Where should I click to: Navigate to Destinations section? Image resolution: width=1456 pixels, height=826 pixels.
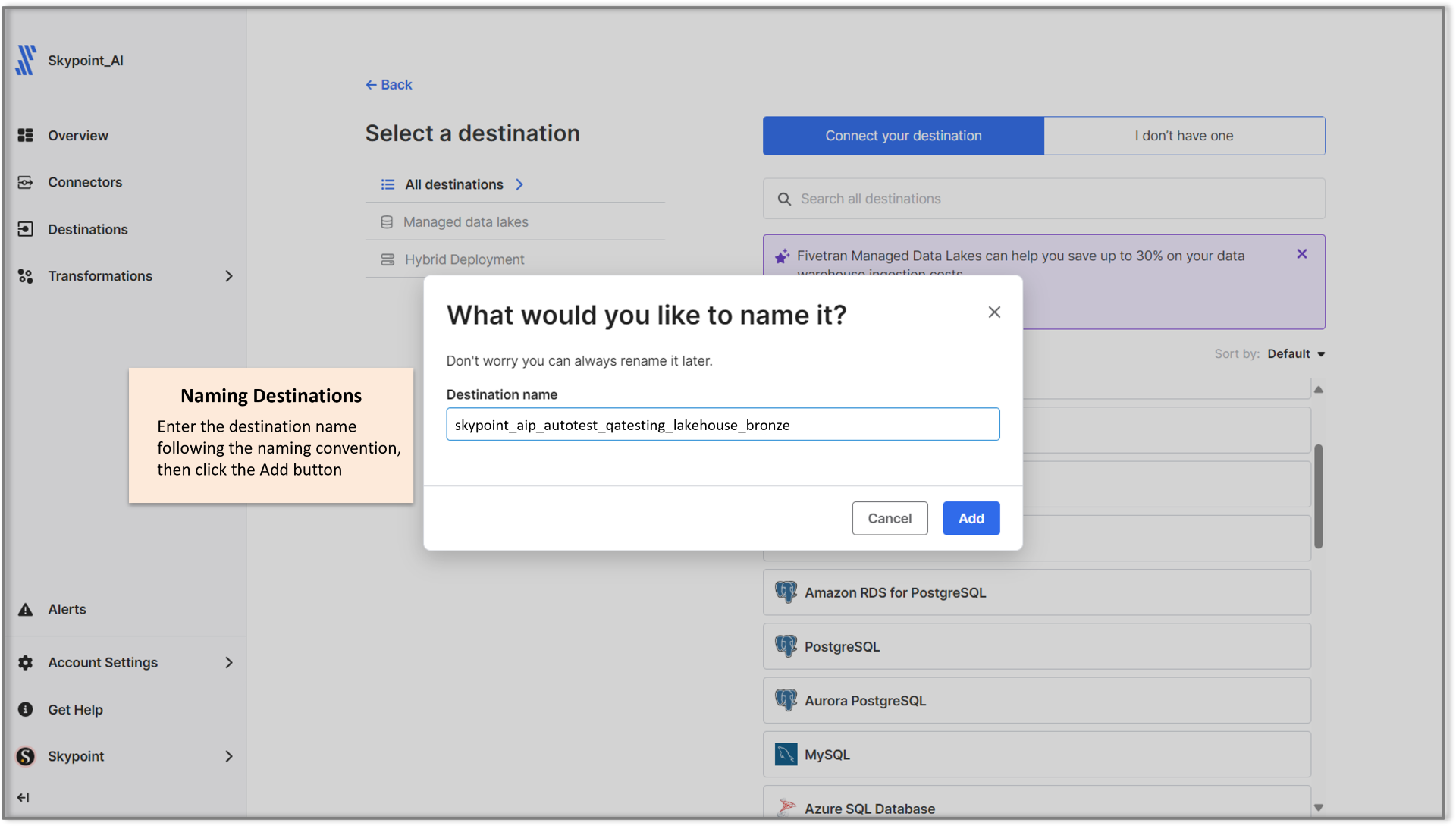tap(88, 228)
